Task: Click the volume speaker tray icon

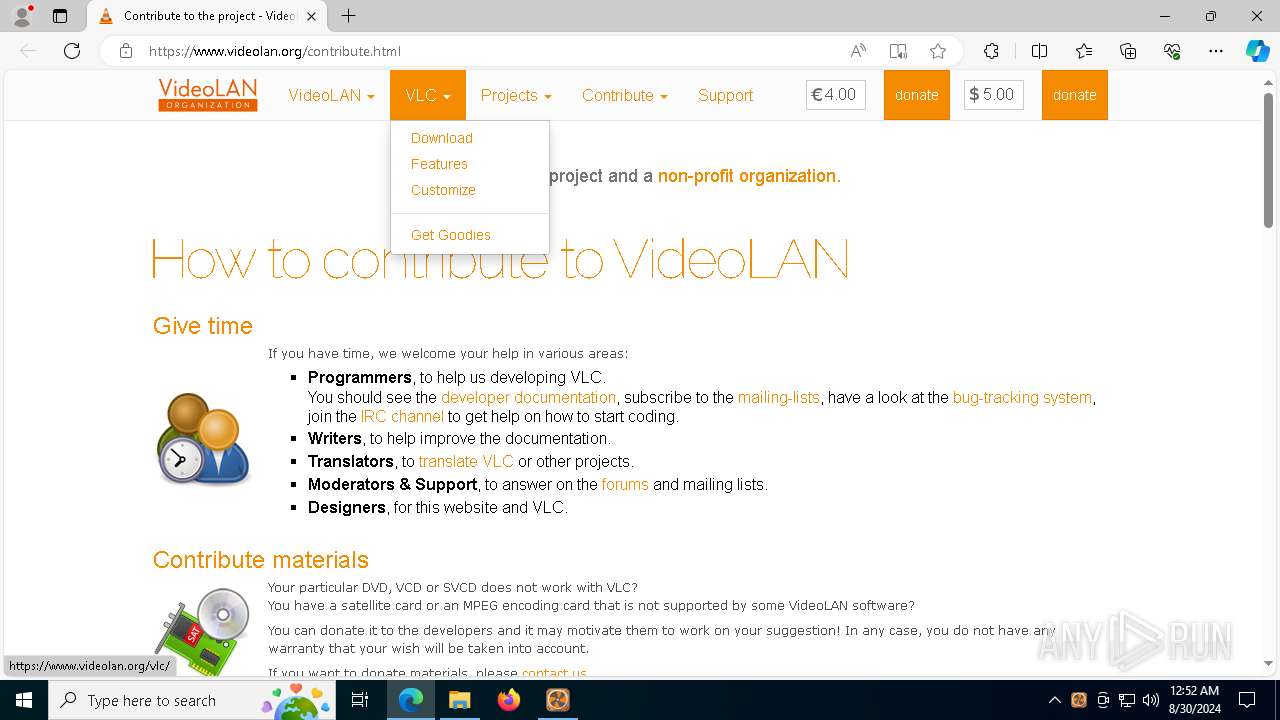Action: click(x=1151, y=700)
